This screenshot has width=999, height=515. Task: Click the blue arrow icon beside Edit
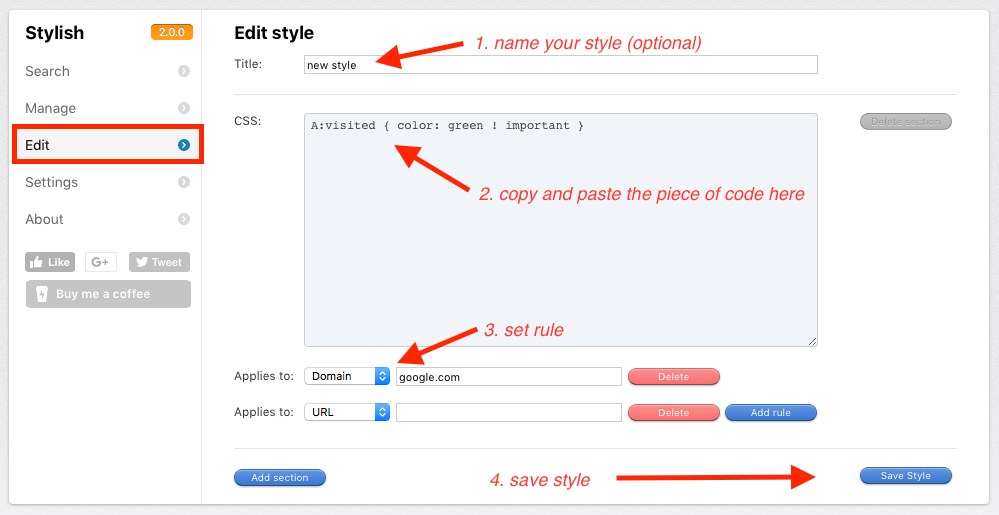(184, 145)
